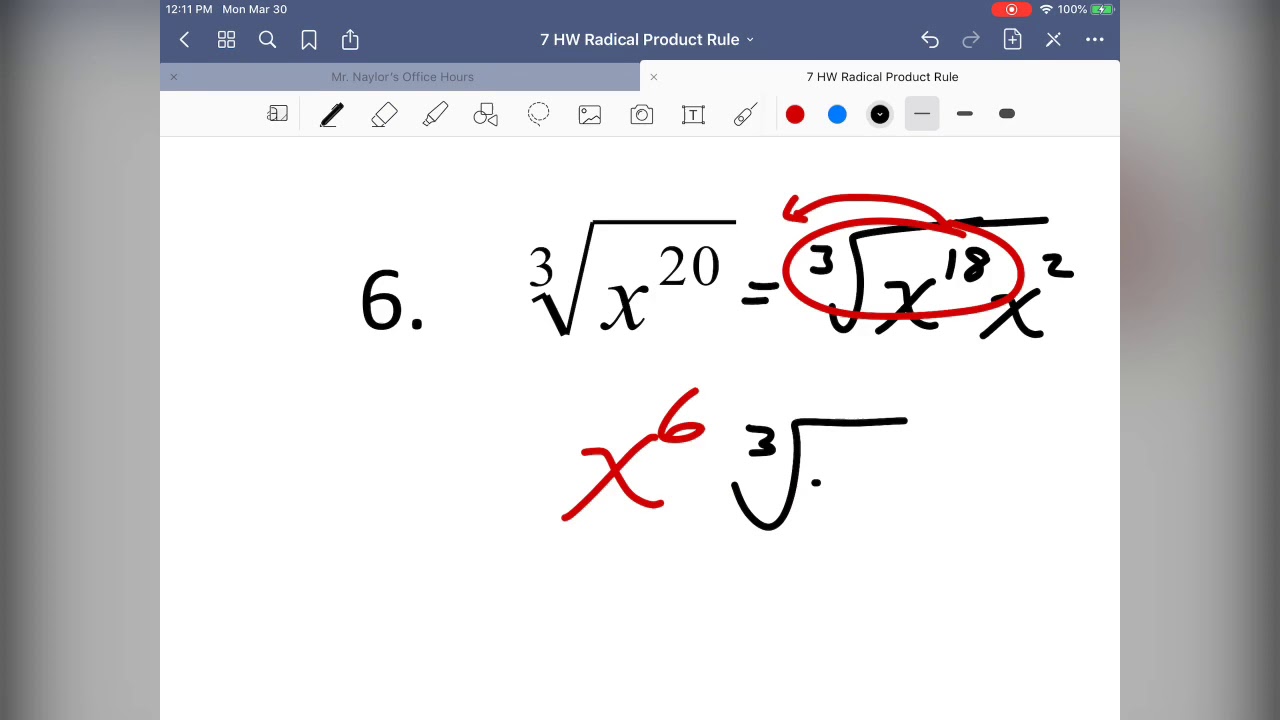The width and height of the screenshot is (1280, 720).
Task: Tap the screen recording indicator
Action: pos(1011,9)
